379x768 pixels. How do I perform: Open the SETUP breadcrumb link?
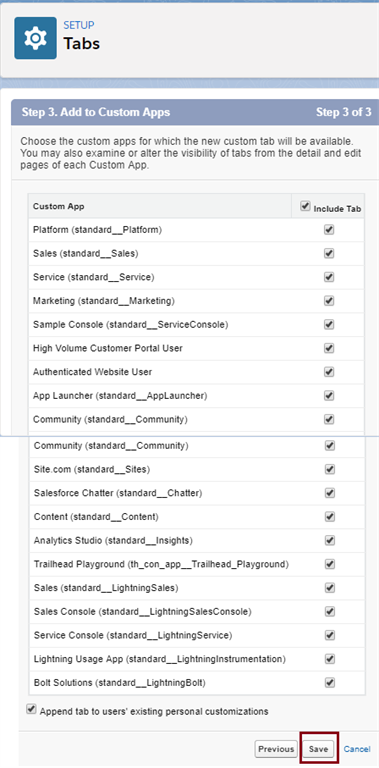[79, 25]
